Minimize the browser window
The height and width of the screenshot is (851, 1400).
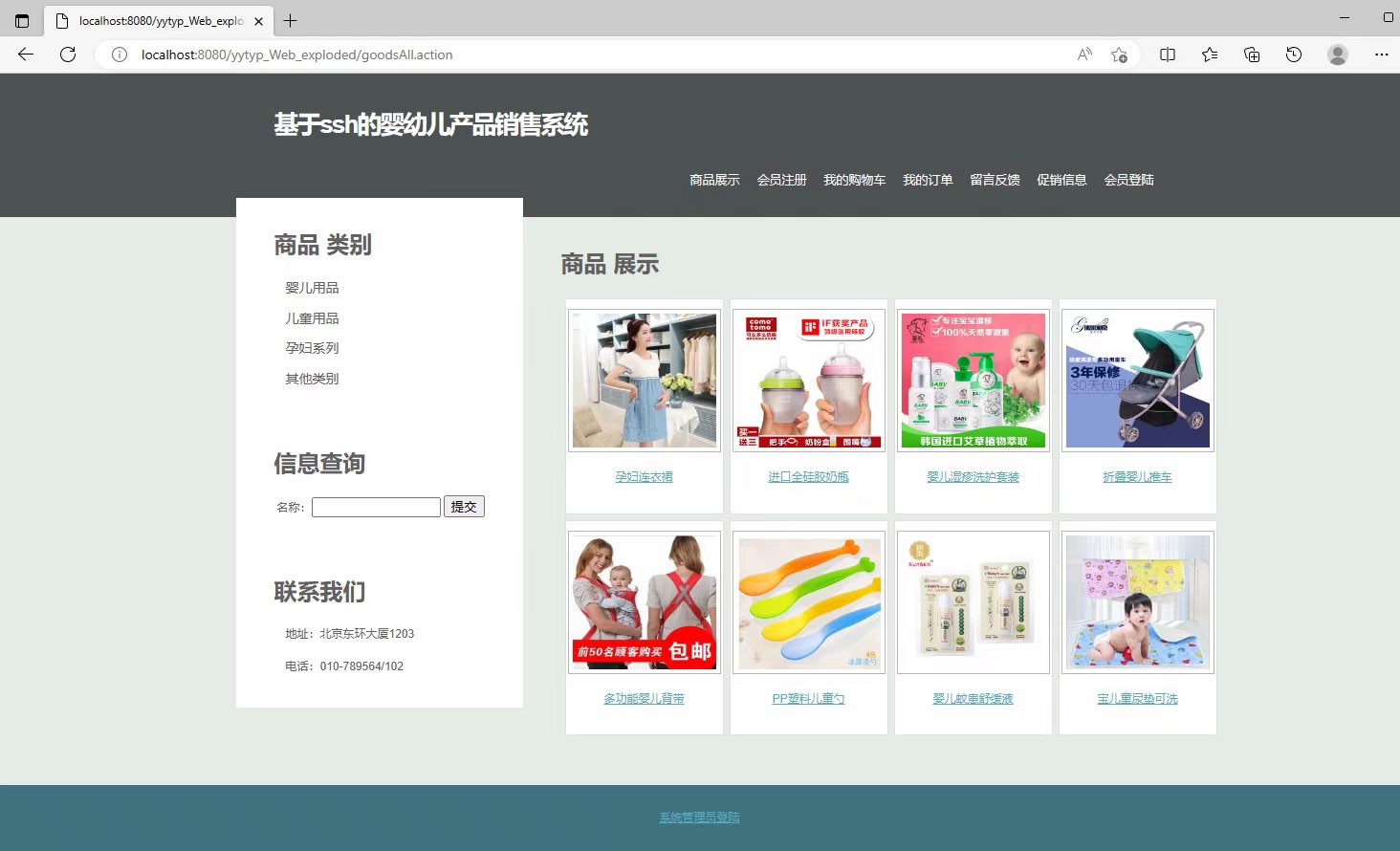[x=1345, y=17]
